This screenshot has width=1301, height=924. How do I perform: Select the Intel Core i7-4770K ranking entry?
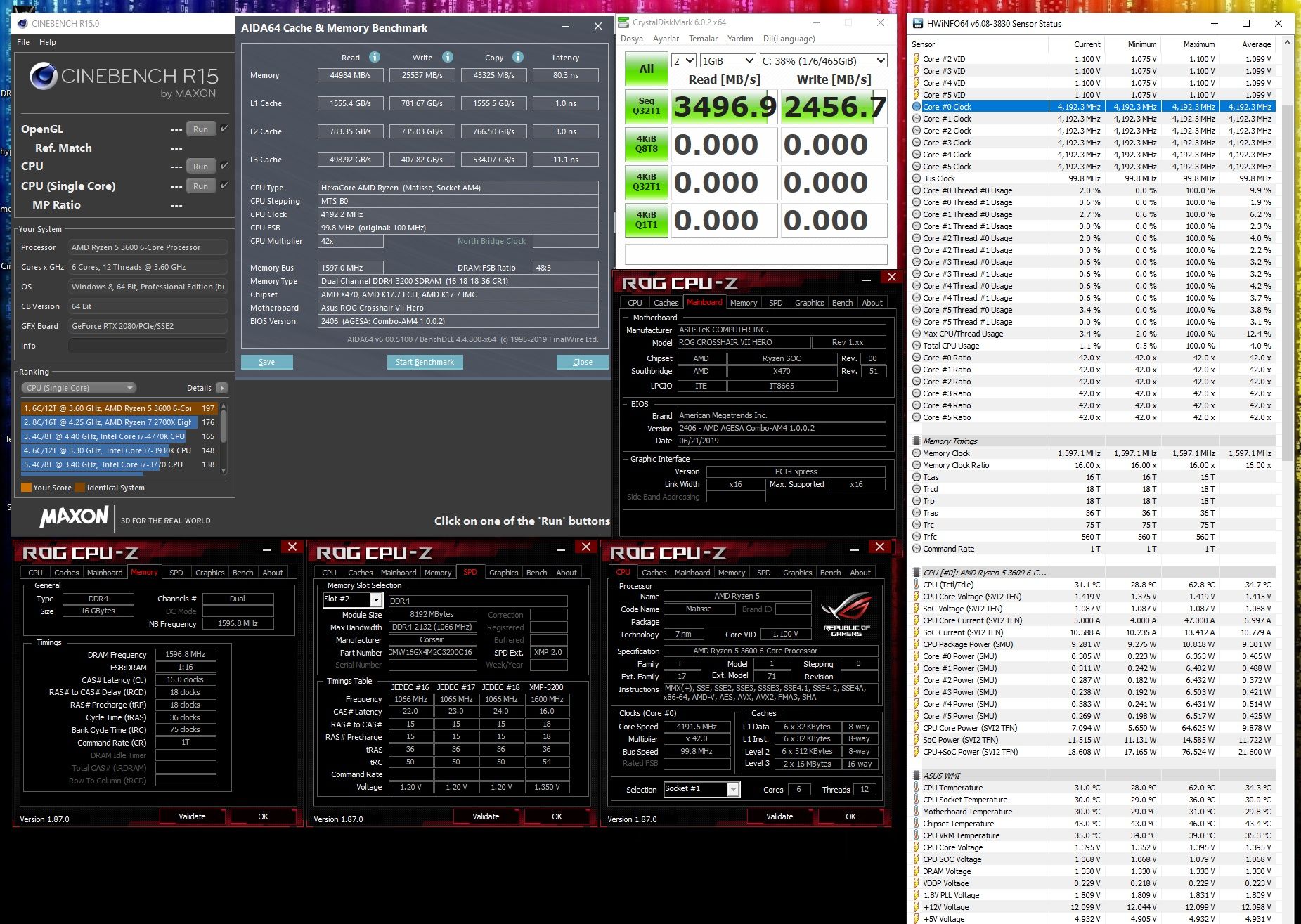tap(119, 436)
